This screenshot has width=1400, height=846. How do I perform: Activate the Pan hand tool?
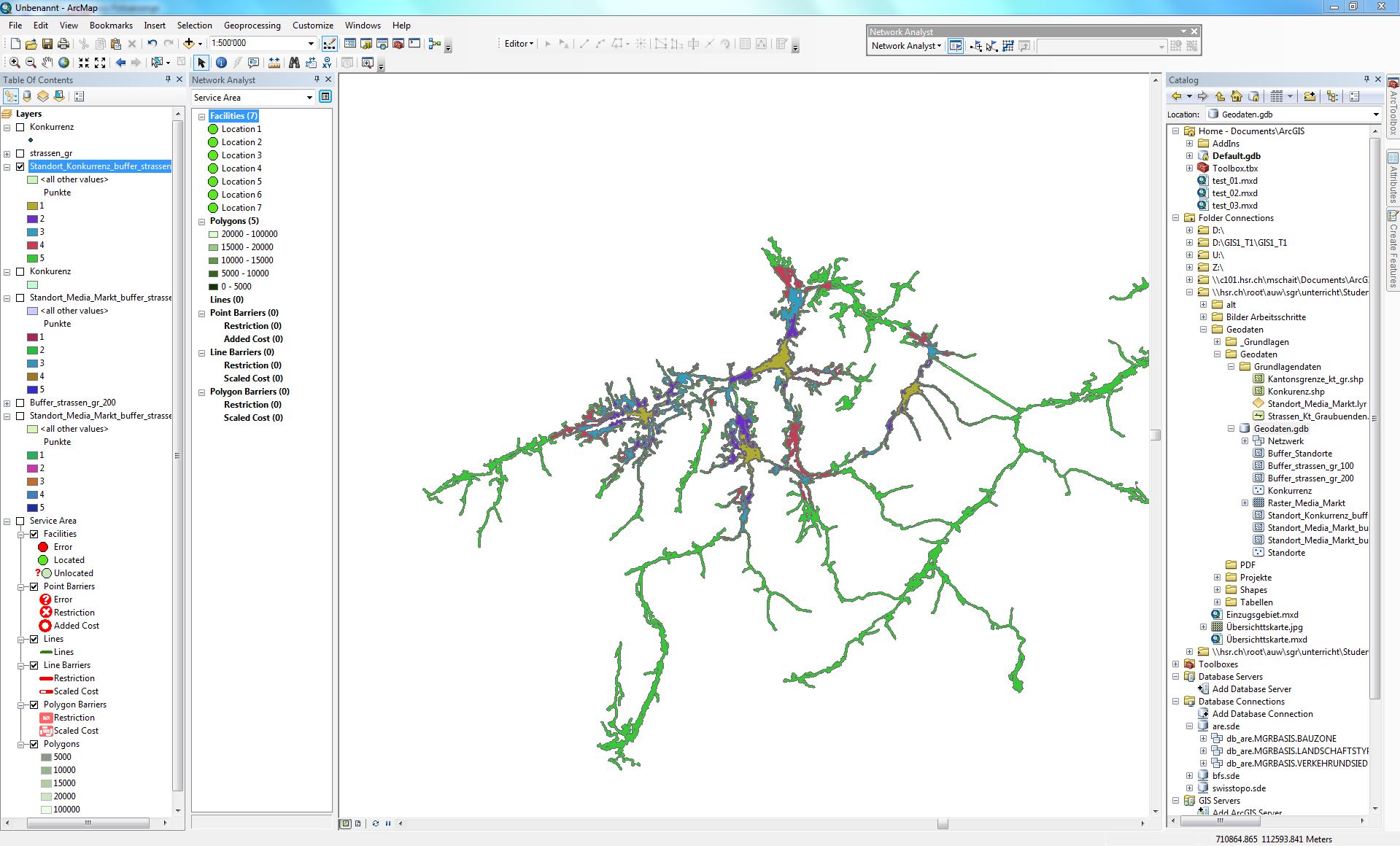tap(47, 63)
